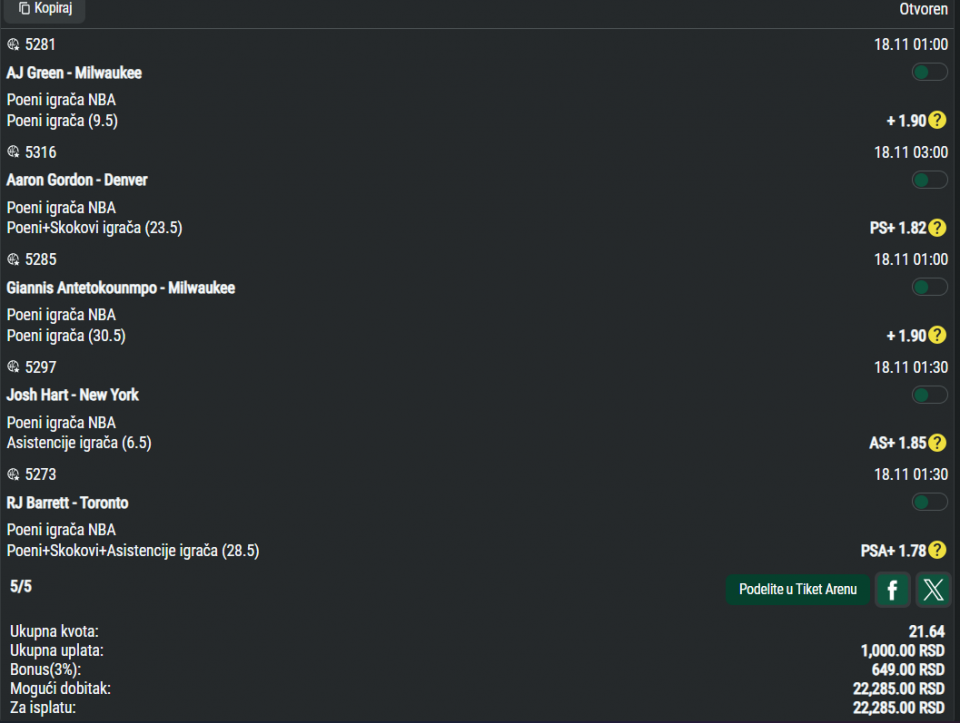Screen dimensions: 960x723
Task: Open help icon next to PS+ 1.82
Action: (937, 228)
